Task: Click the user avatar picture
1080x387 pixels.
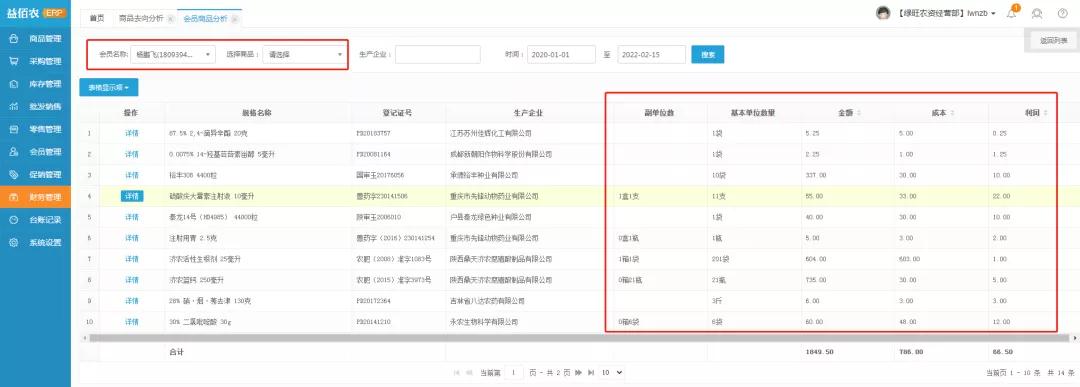Action: point(883,13)
